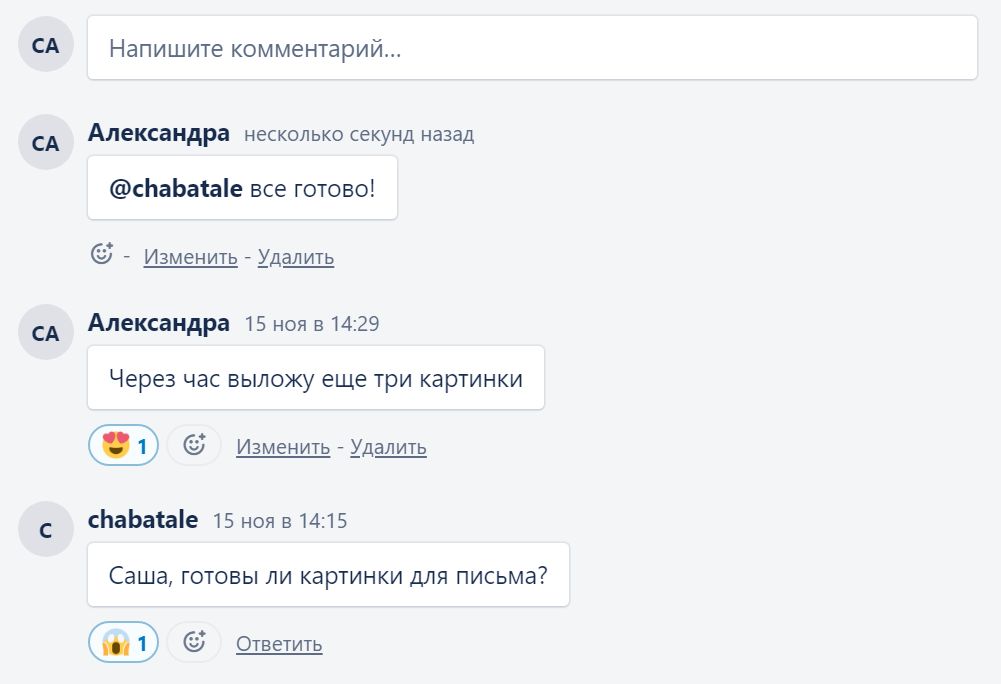
Task: Click the chabatale author name
Action: (143, 520)
